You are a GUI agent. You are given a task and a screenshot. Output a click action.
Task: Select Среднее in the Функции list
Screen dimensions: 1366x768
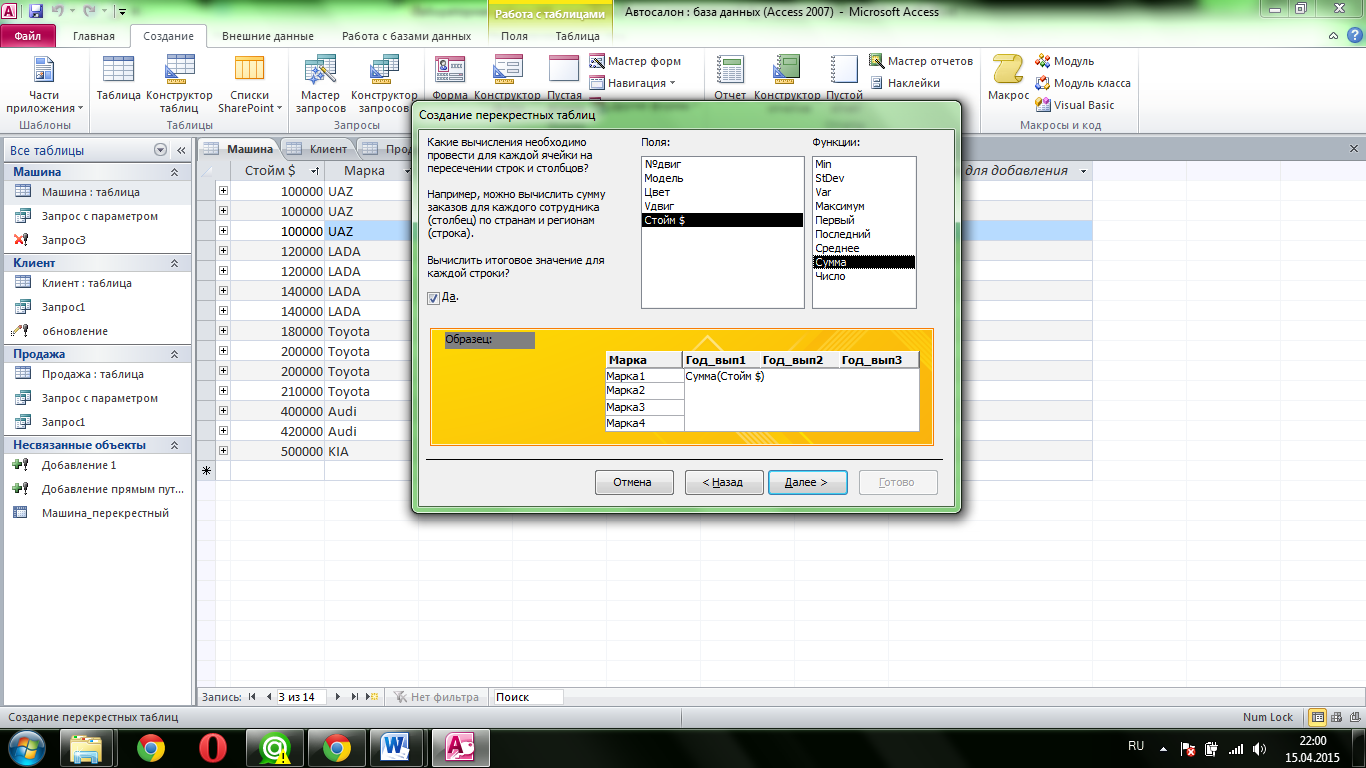click(x=864, y=248)
